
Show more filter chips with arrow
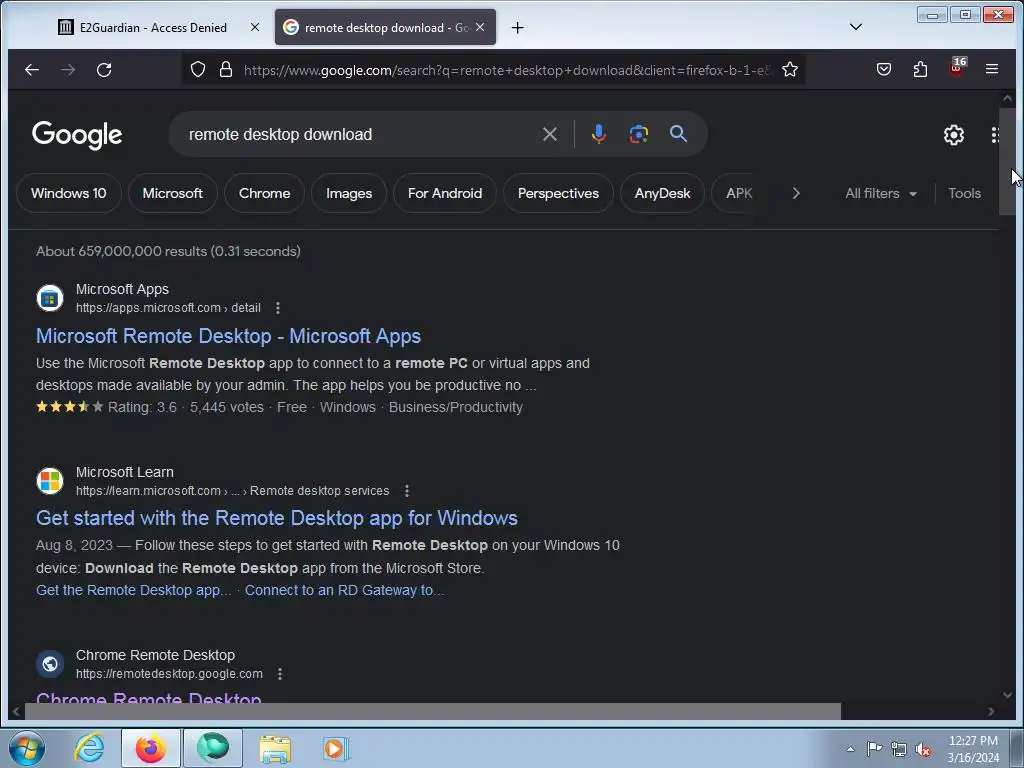coord(795,193)
